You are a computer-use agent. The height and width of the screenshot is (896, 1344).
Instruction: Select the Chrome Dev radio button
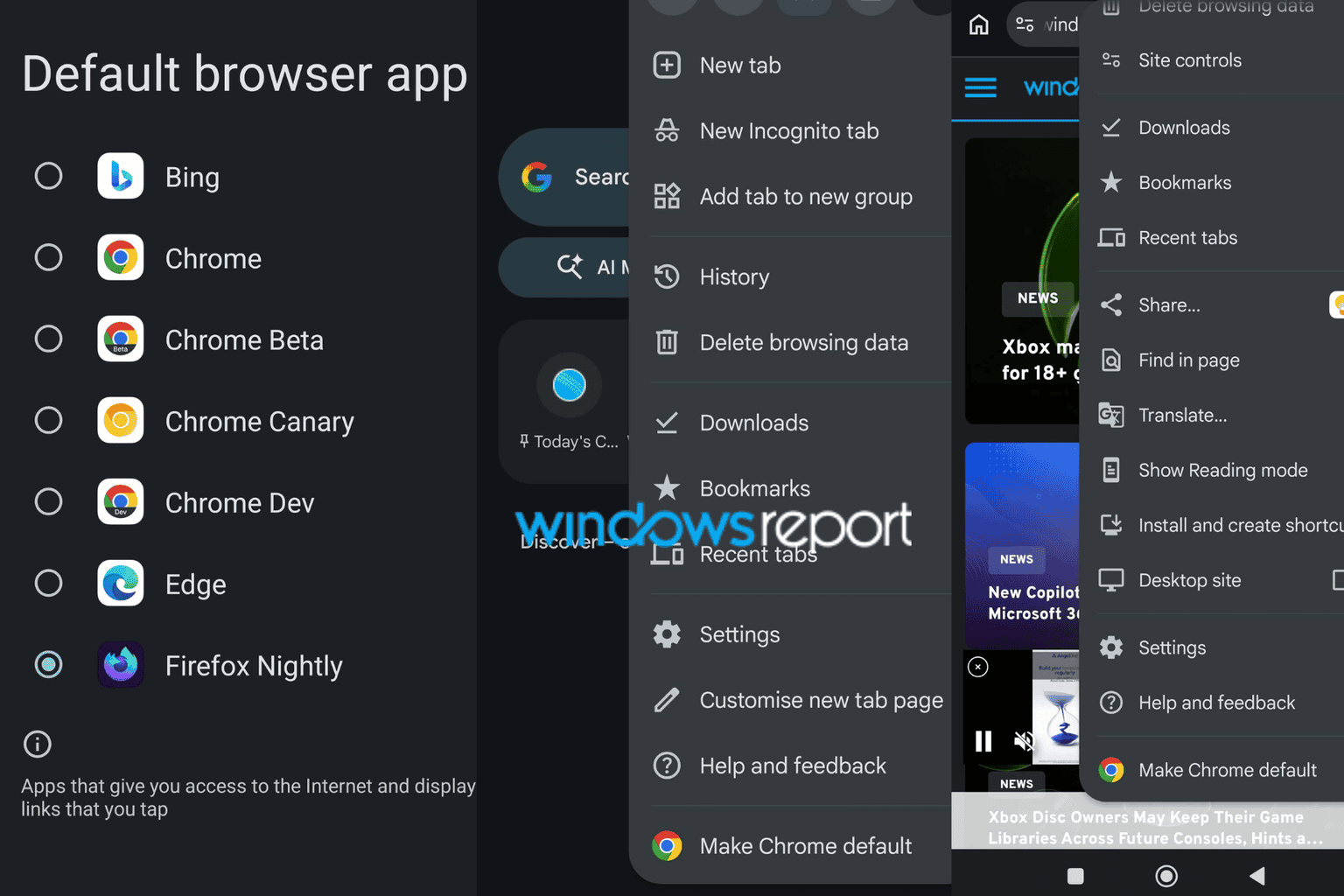point(49,501)
